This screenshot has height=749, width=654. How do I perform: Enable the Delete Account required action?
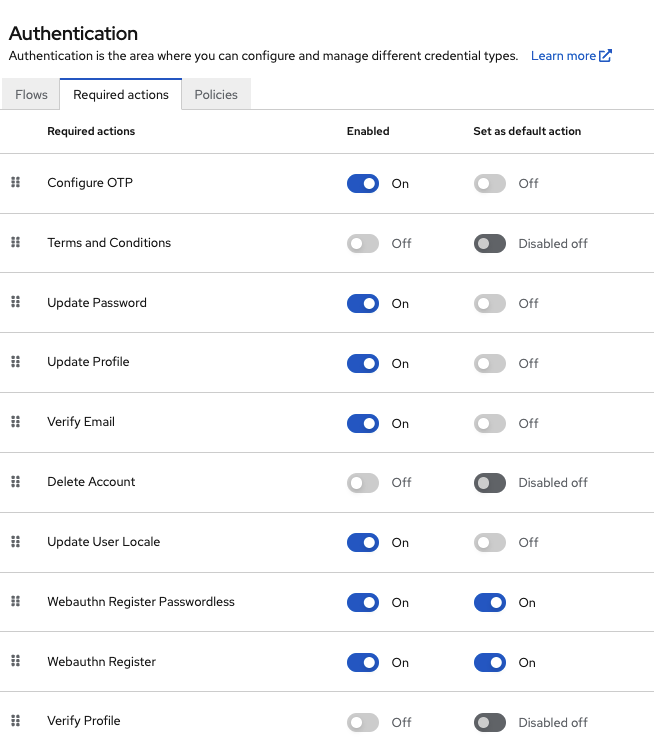point(363,483)
